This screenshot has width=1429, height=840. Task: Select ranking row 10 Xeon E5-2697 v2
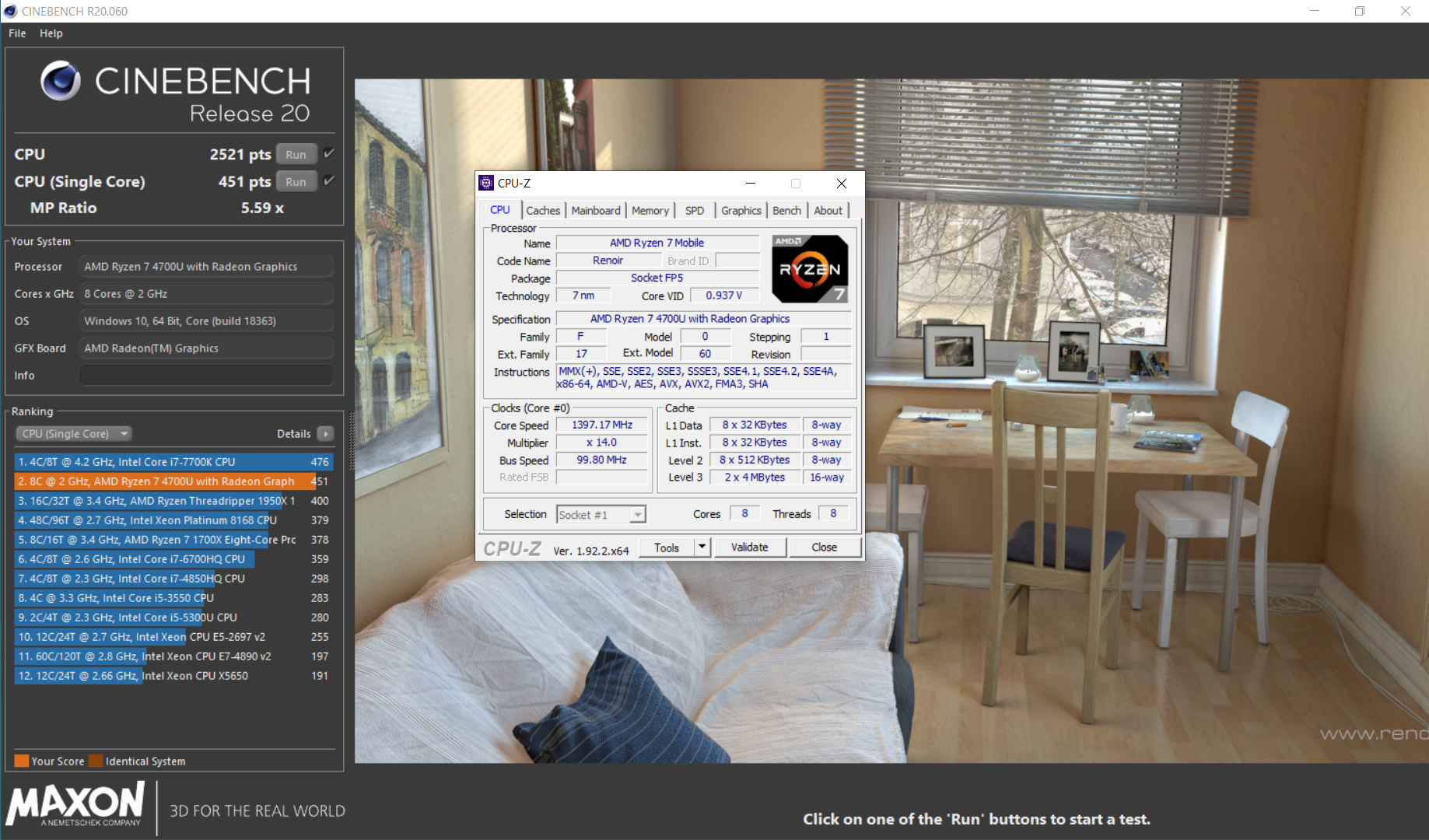(x=174, y=636)
